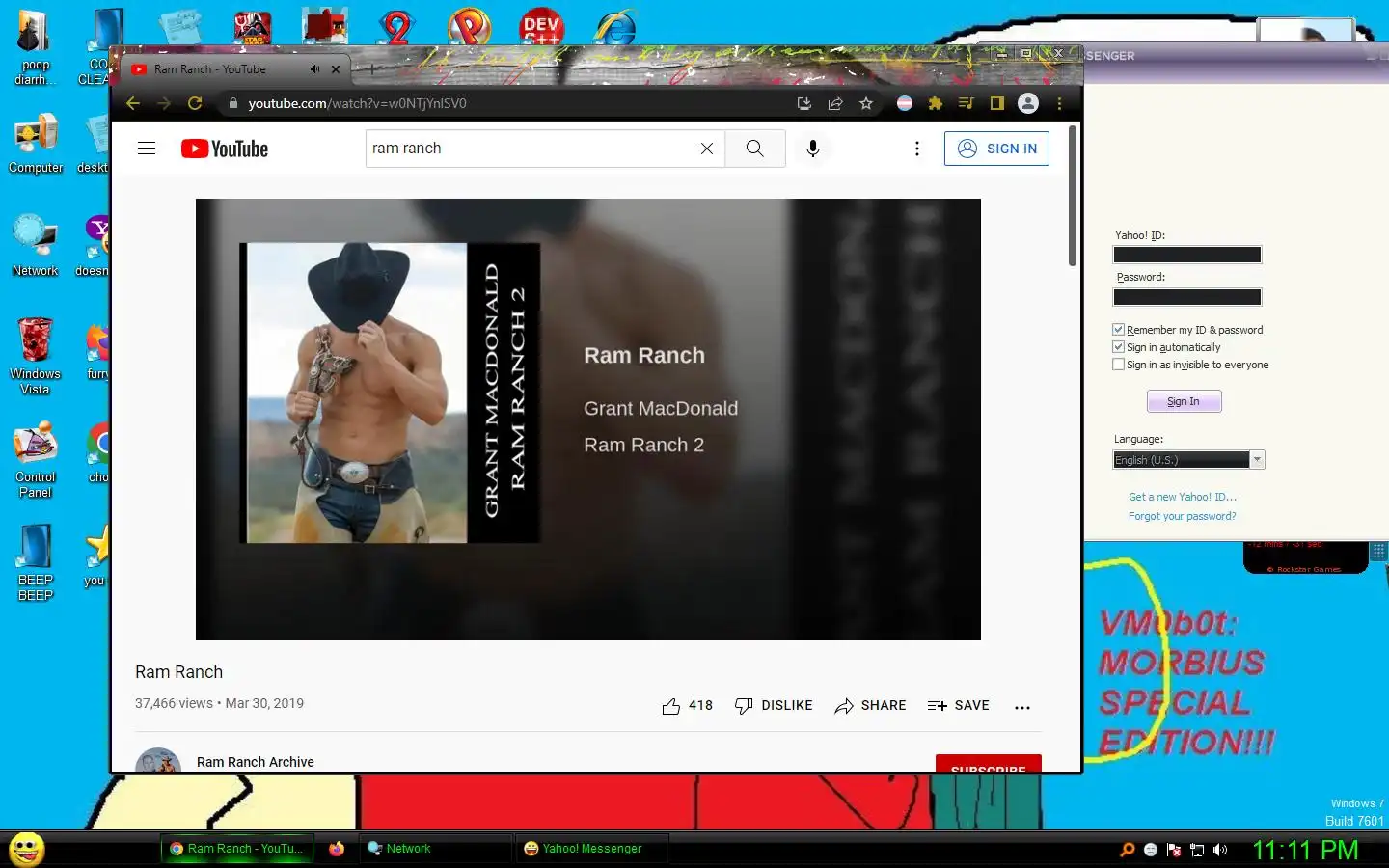Open a new Chrome tab
Screen dimensions: 1389x868
[x=372, y=69]
